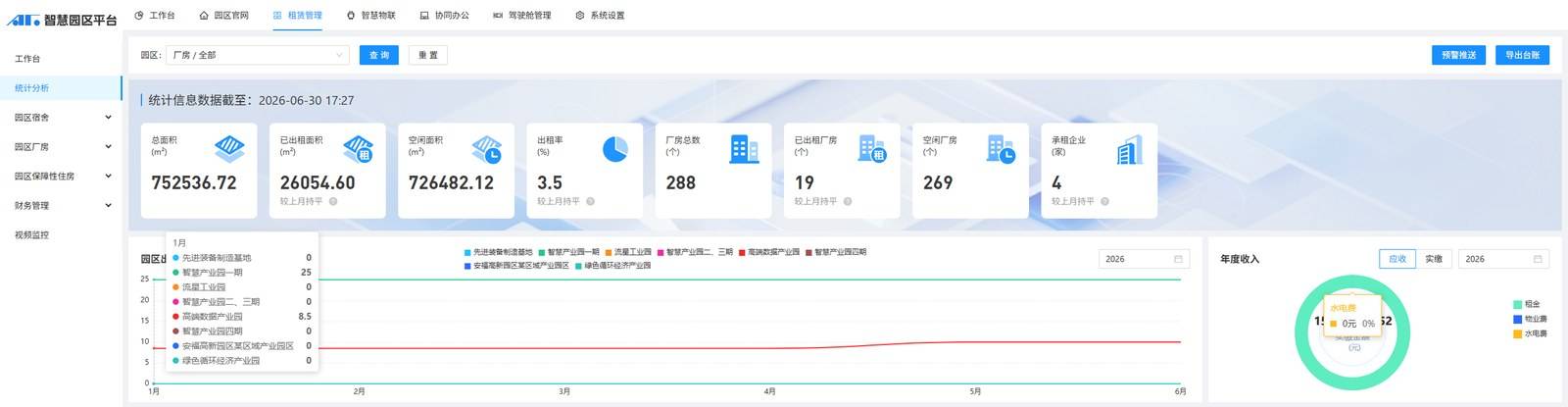Toggle 智慧产业园二、三期 legend series
This screenshot has width=1568, height=407.
coord(695,252)
